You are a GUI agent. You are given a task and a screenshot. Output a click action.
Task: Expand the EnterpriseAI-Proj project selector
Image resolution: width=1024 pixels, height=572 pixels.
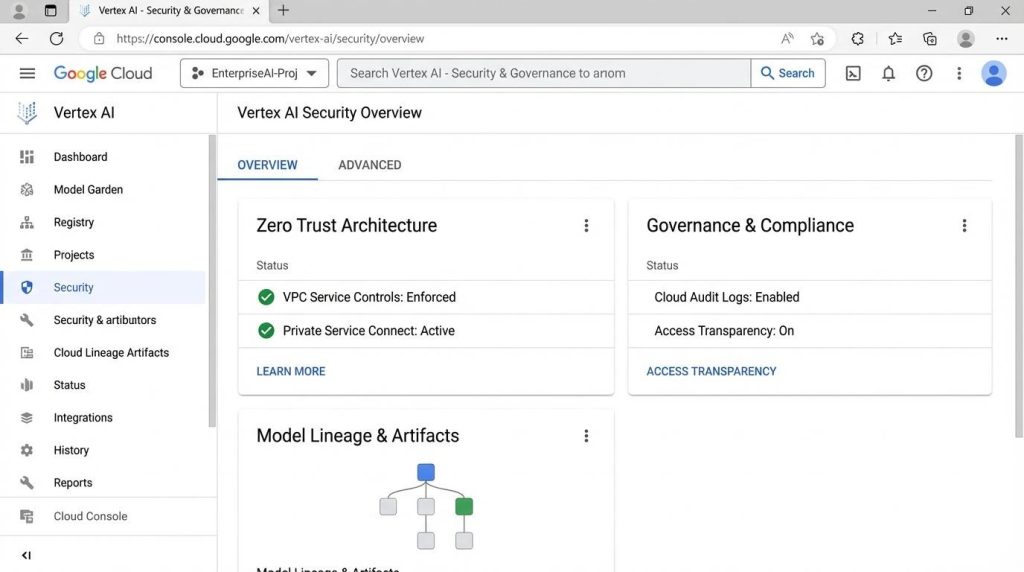pos(255,73)
